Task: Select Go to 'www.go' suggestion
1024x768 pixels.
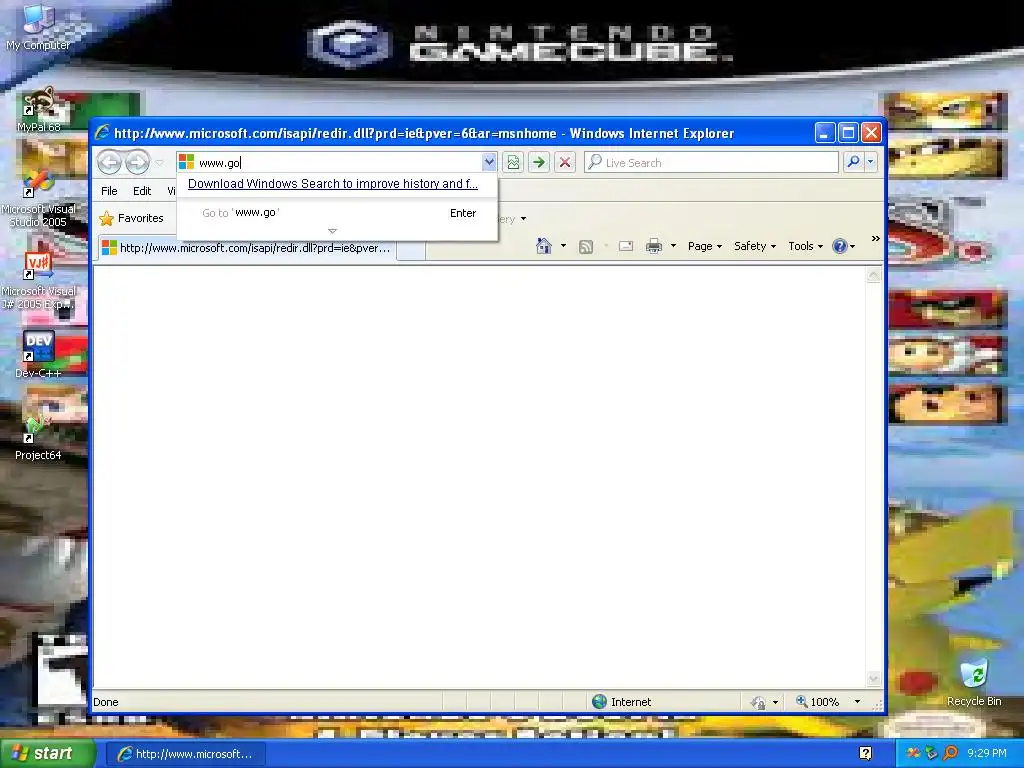Action: point(338,213)
